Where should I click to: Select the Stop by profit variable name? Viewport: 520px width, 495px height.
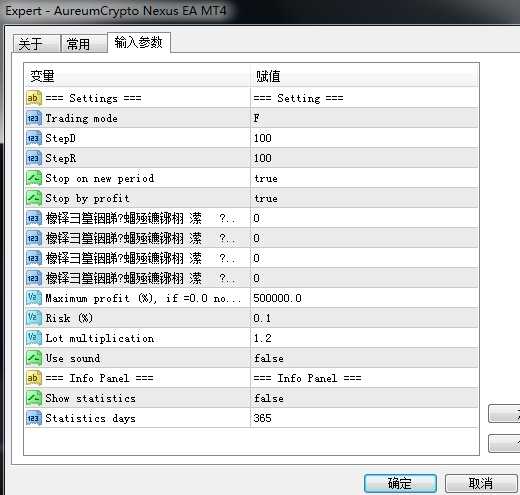(87, 199)
